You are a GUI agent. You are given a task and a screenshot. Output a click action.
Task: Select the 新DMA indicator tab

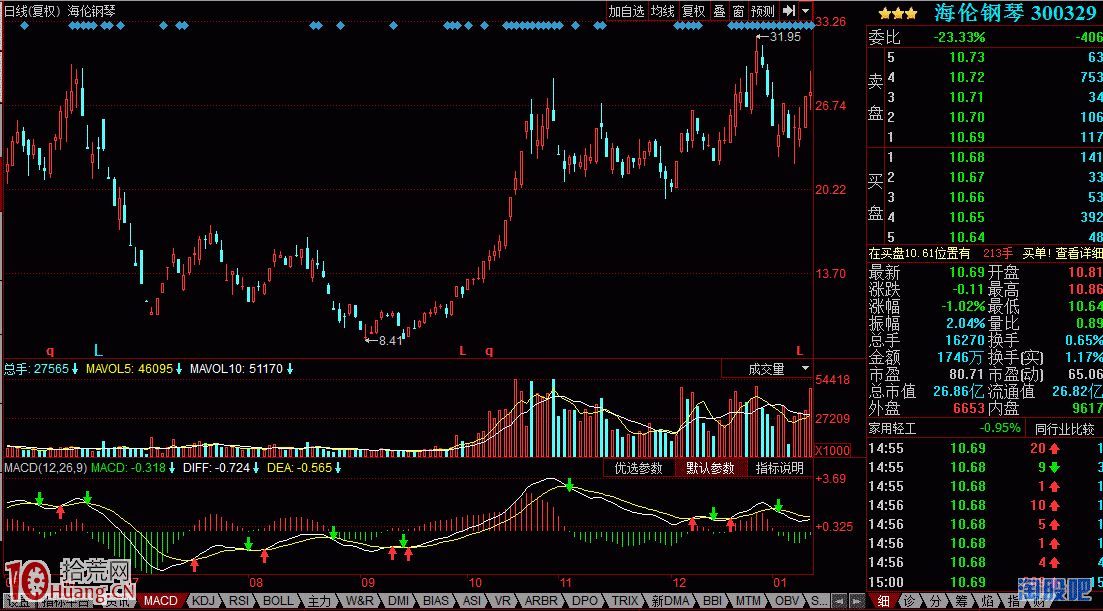pos(670,600)
